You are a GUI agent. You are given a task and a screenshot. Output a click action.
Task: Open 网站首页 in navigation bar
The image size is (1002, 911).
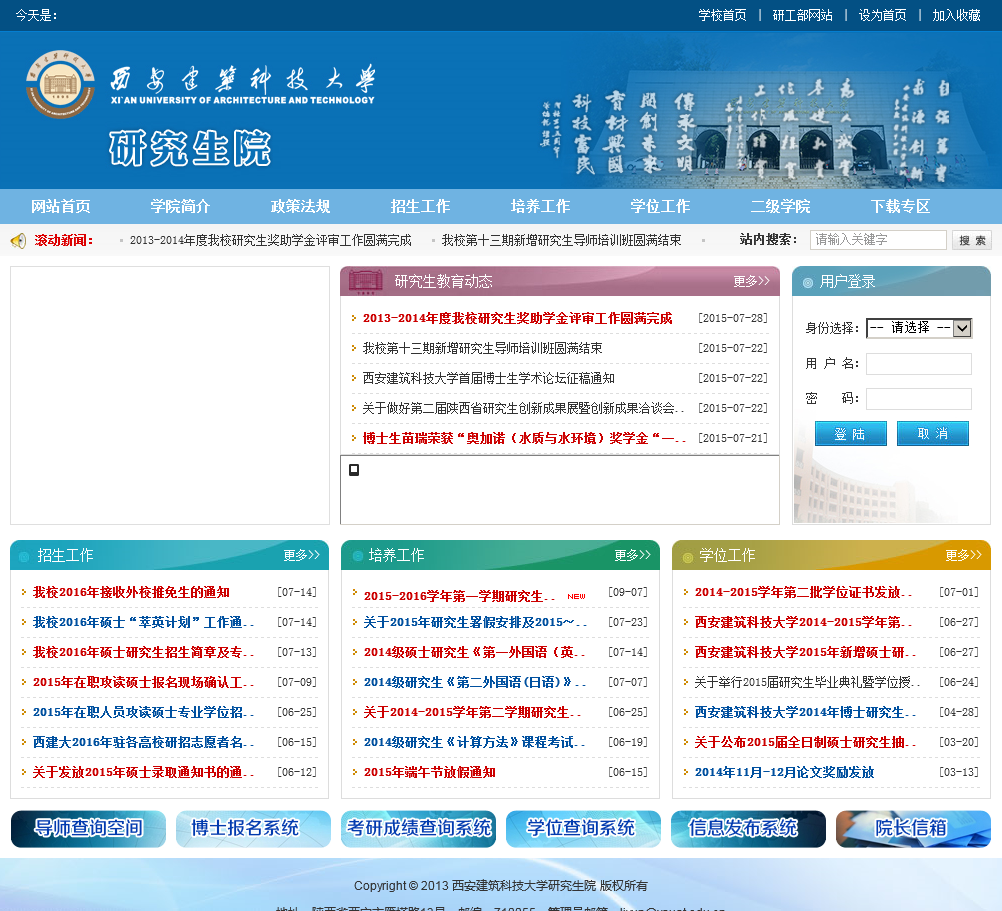[61, 206]
